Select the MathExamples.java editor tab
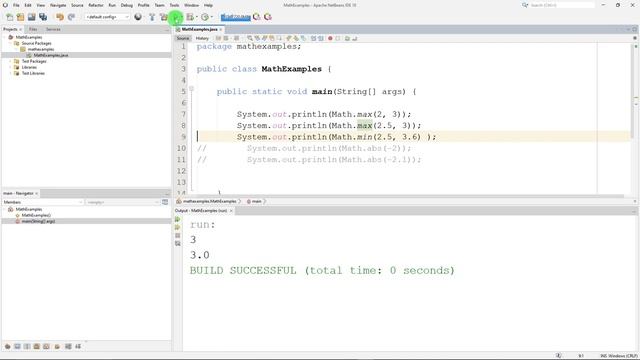The image size is (640, 360). [x=199, y=29]
